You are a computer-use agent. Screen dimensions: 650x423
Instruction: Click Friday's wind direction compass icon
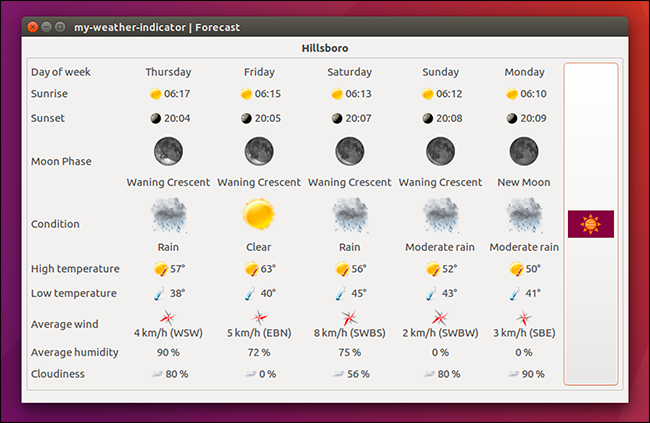pos(259,318)
